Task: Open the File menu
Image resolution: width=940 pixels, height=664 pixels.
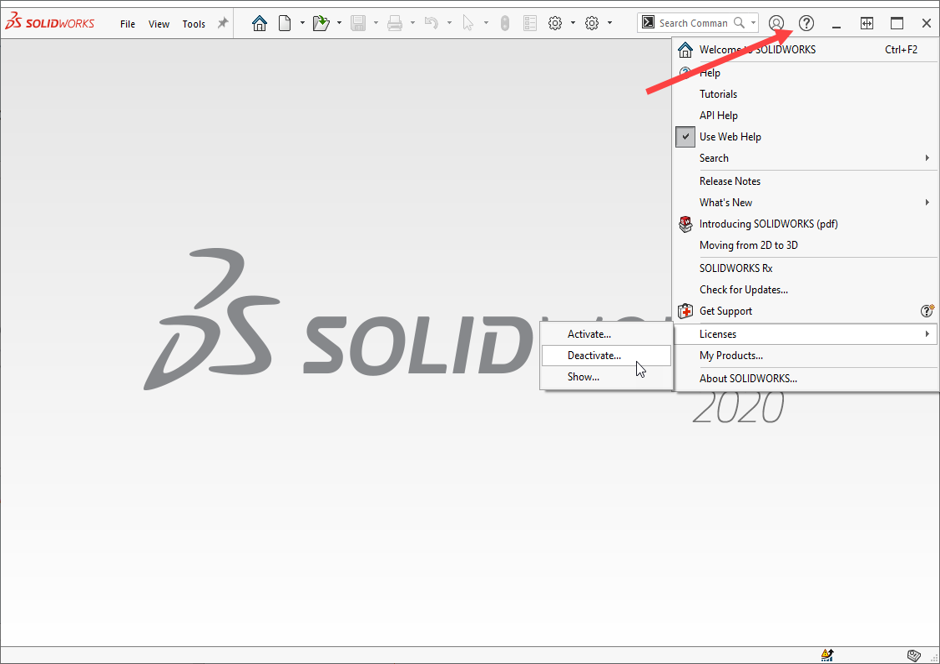Action: (x=128, y=24)
